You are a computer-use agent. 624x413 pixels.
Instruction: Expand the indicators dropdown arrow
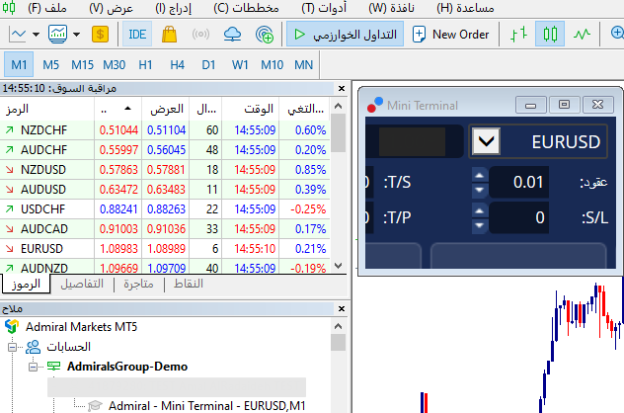click(x=76, y=35)
